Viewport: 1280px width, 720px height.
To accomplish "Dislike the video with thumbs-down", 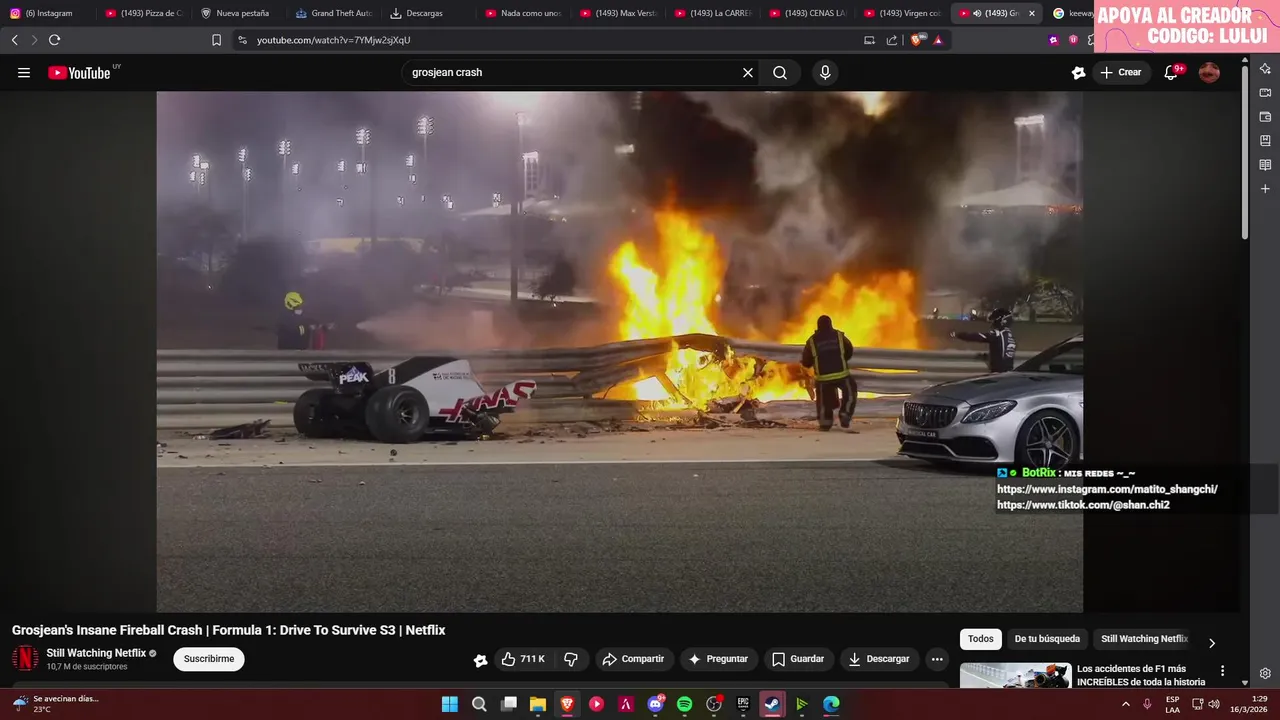I will 571,659.
